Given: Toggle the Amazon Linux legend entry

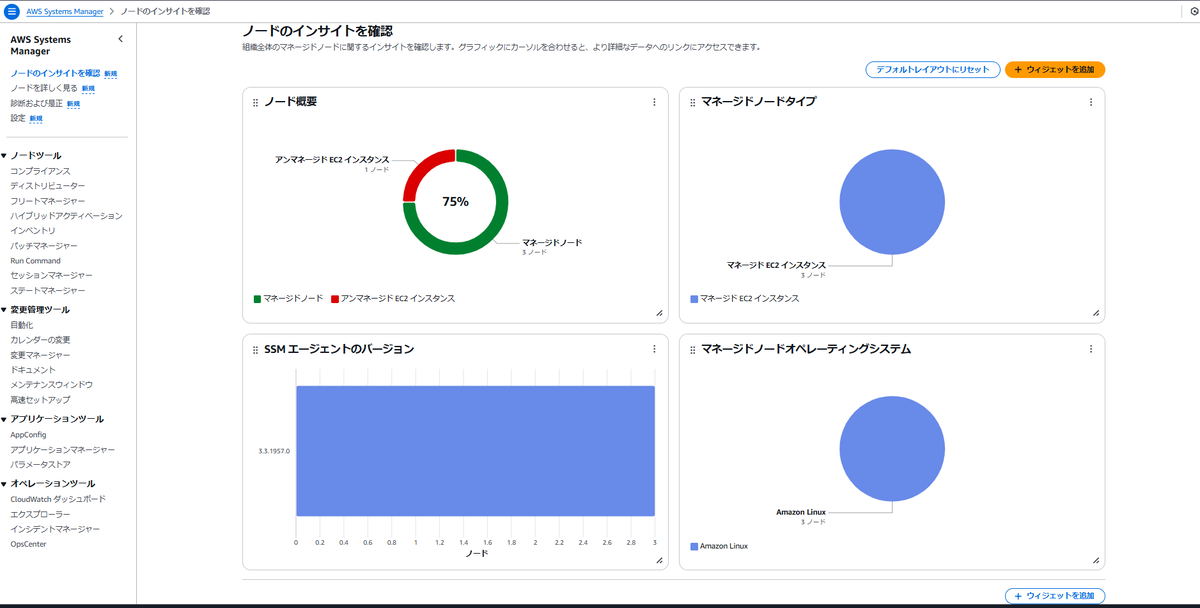Looking at the screenshot, I should (719, 546).
